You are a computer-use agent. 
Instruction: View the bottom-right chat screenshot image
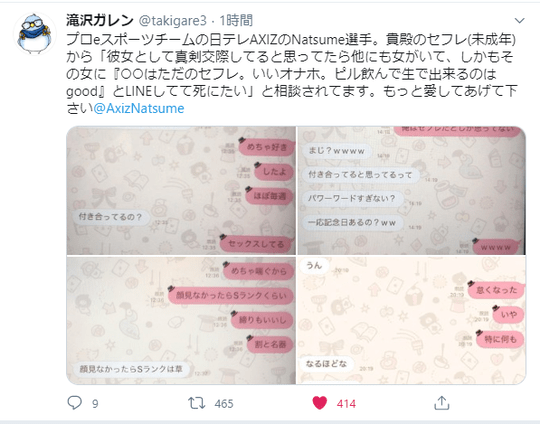pyautogui.click(x=411, y=320)
